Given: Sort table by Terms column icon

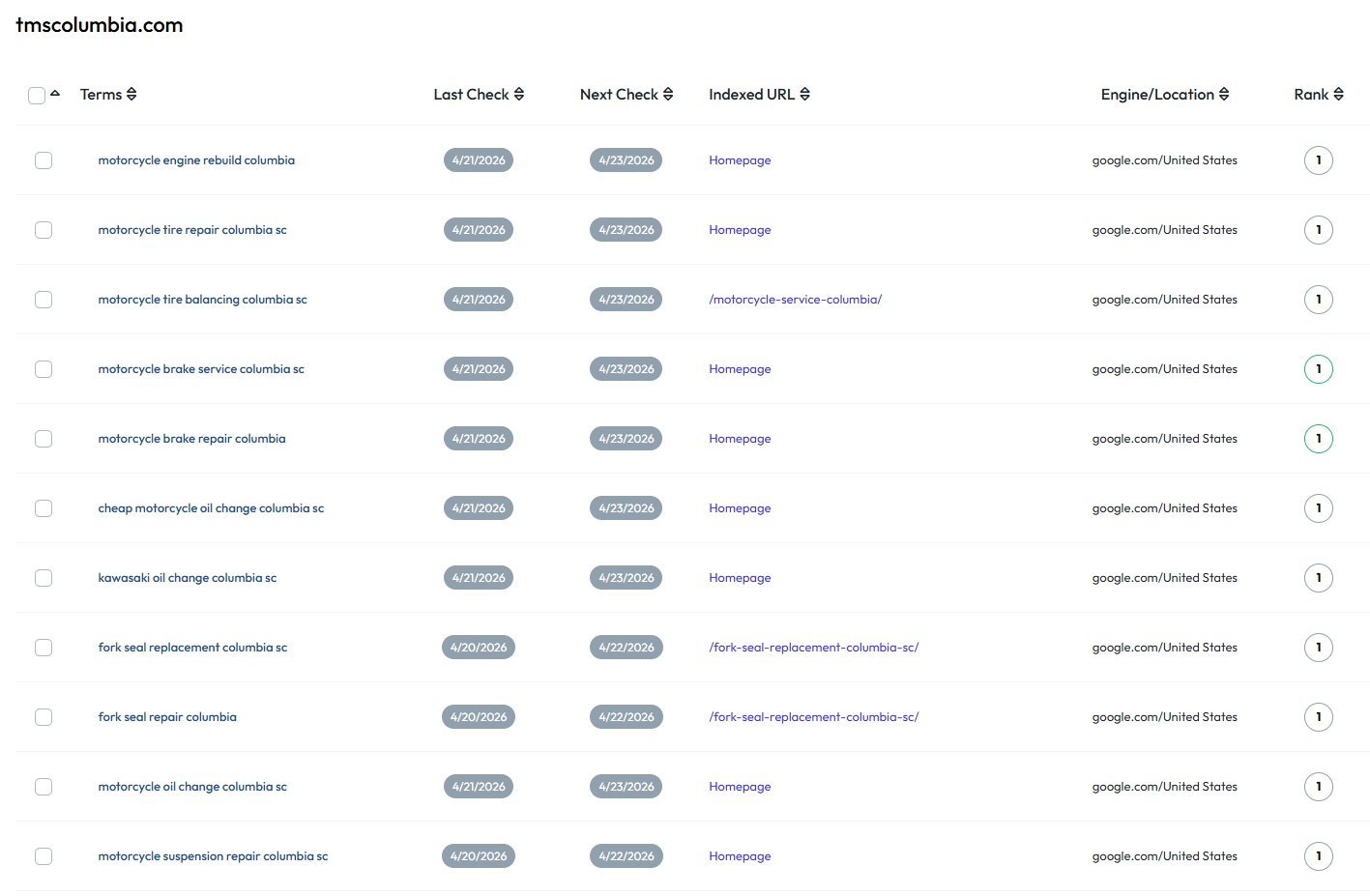Looking at the screenshot, I should [x=131, y=95].
